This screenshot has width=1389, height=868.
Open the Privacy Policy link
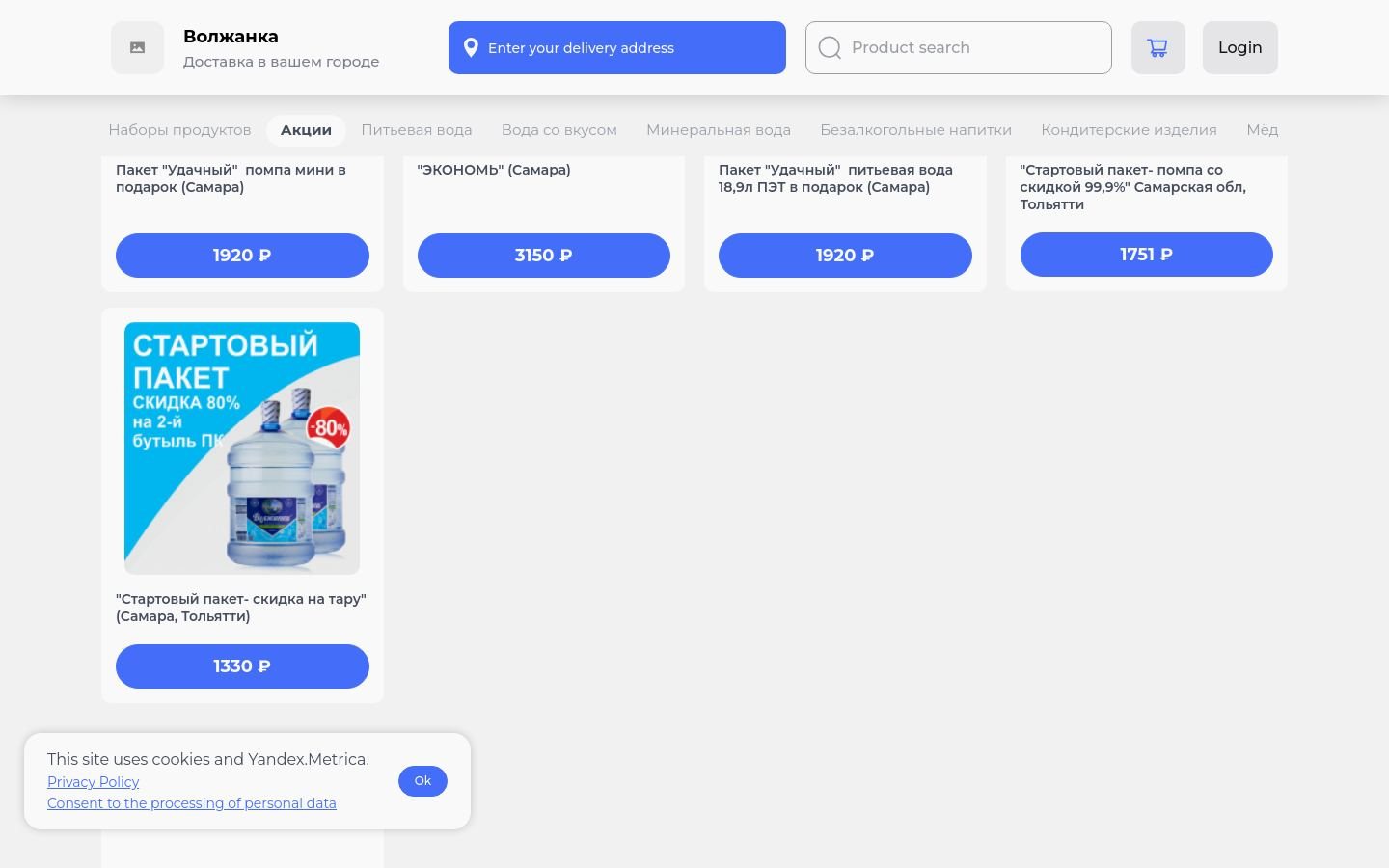point(93,782)
